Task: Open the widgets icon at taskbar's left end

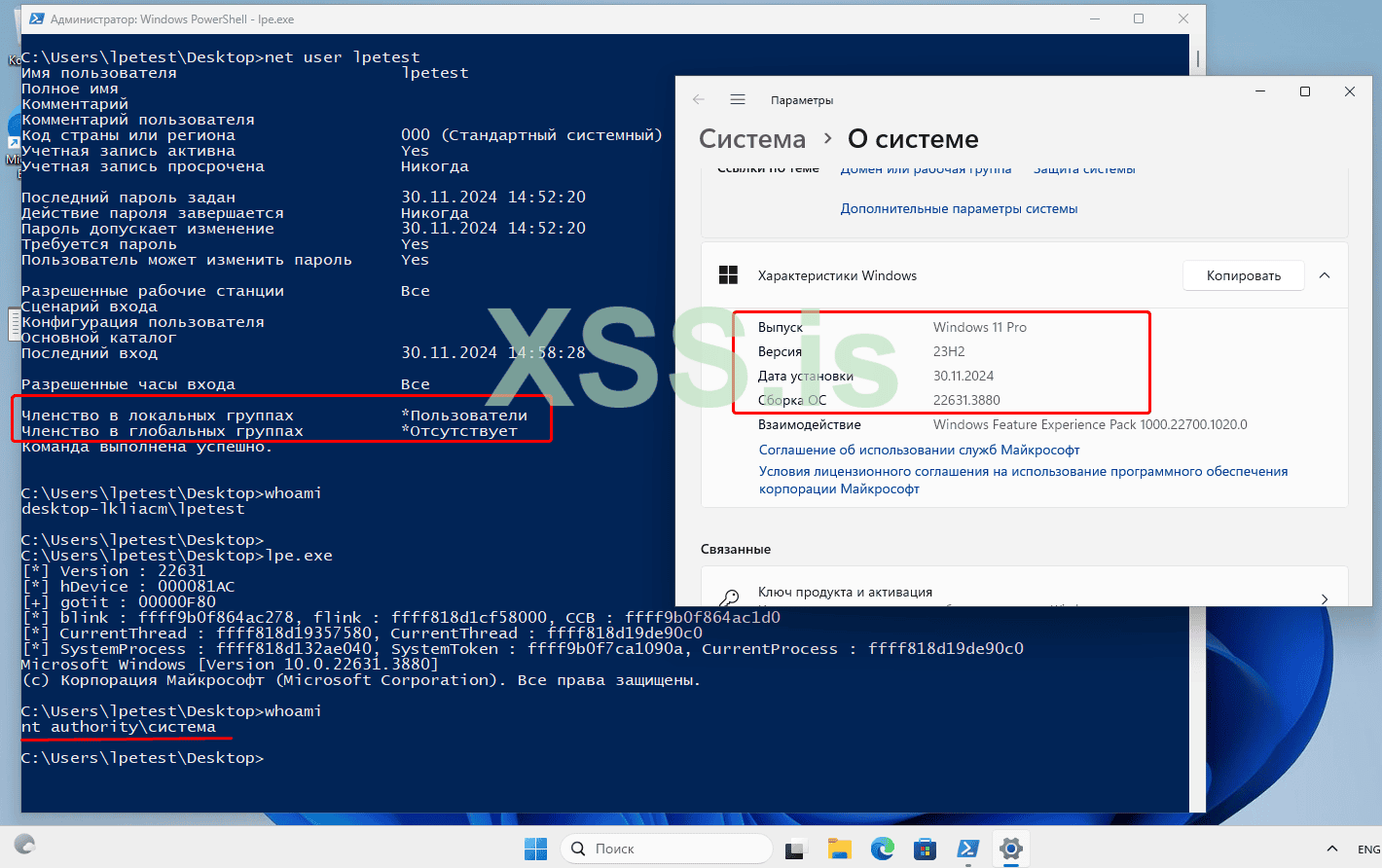Action: pyautogui.click(x=25, y=844)
